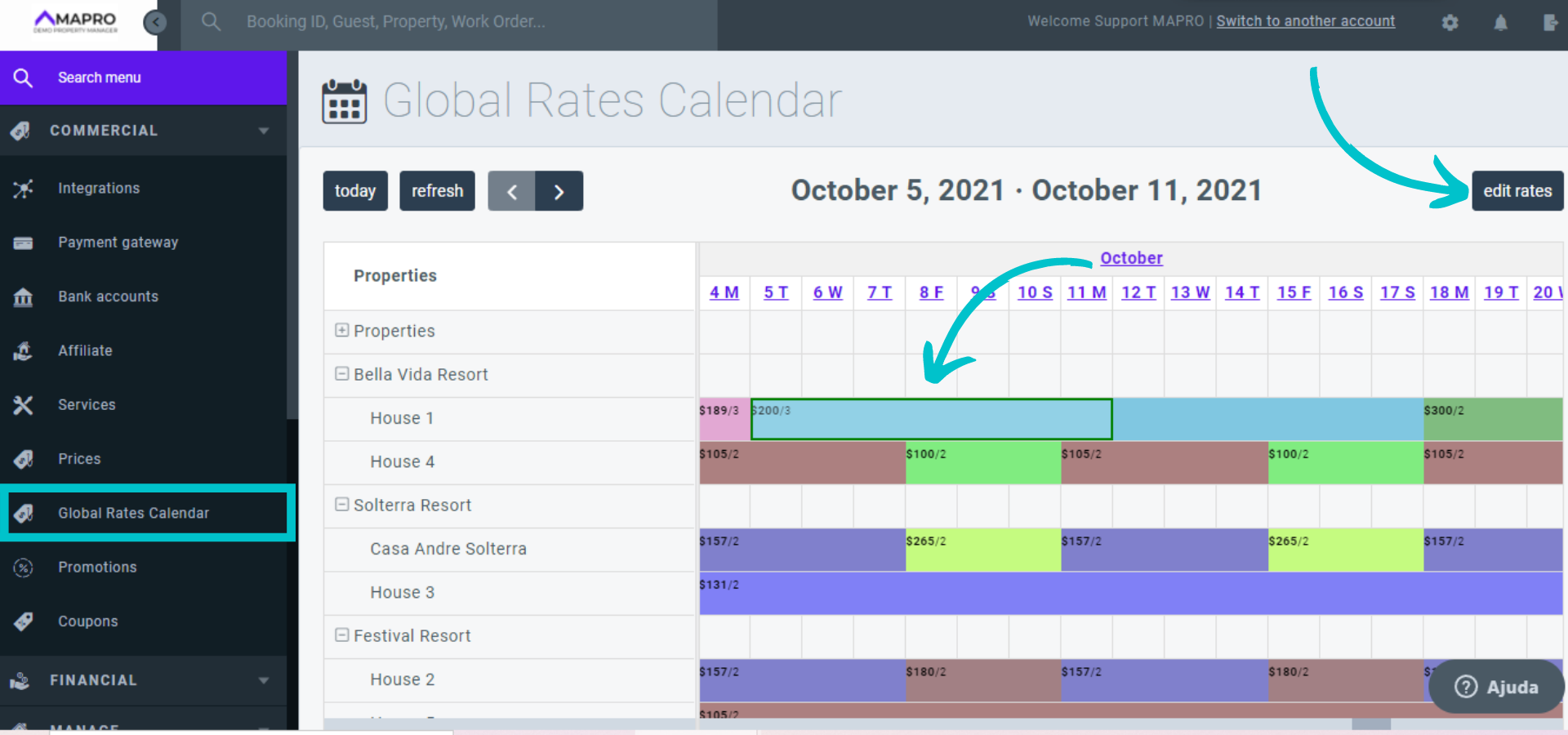1568x735 pixels.
Task: Click the settings gear icon
Action: tap(1450, 23)
